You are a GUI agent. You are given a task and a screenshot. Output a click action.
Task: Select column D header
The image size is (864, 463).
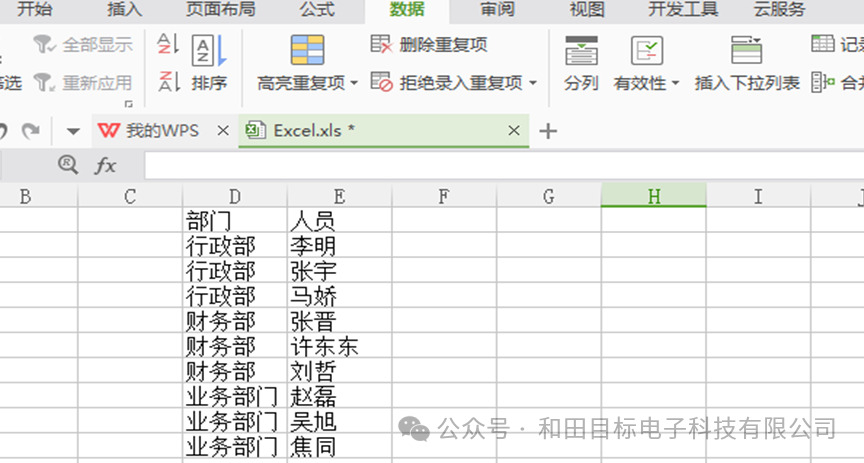pyautogui.click(x=235, y=196)
